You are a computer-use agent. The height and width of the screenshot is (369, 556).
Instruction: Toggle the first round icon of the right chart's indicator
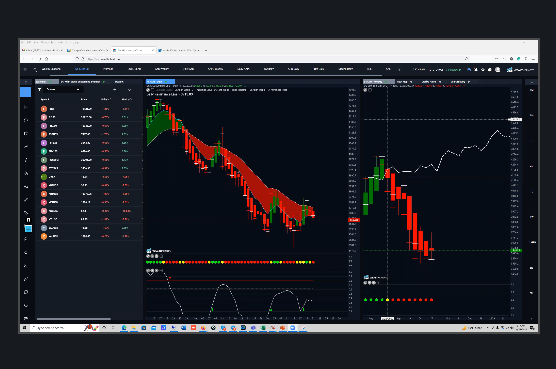click(x=365, y=283)
